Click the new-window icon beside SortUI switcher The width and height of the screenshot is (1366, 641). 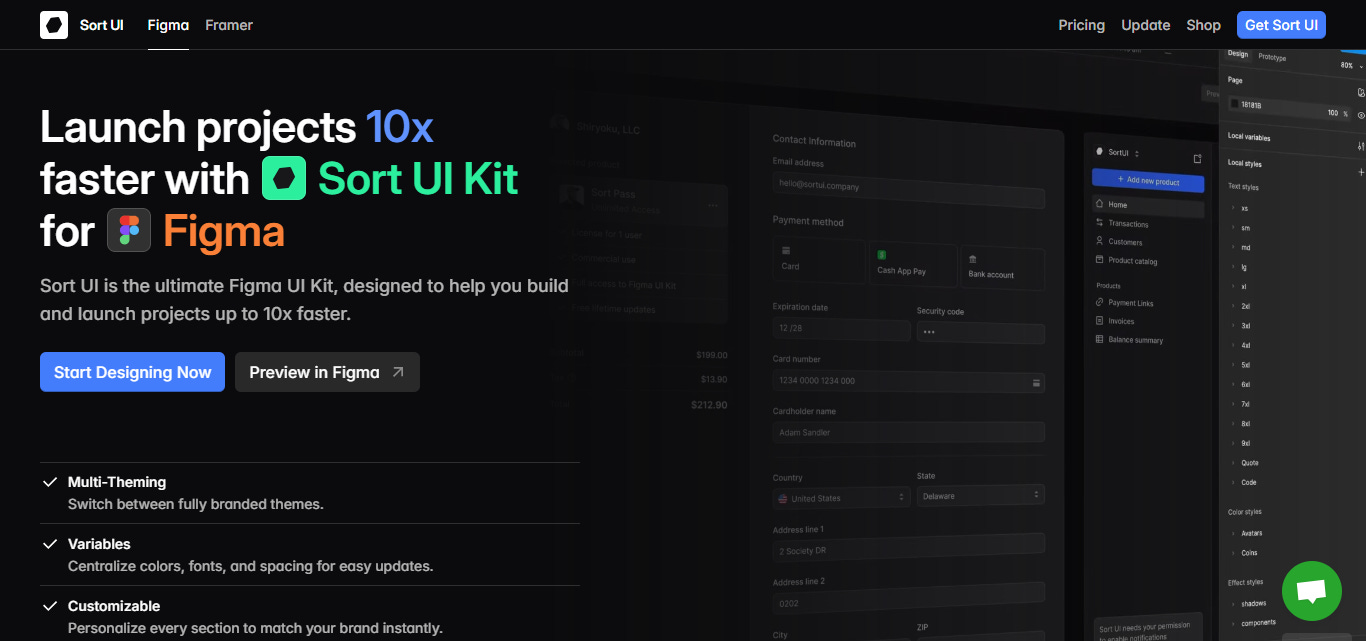click(1197, 158)
